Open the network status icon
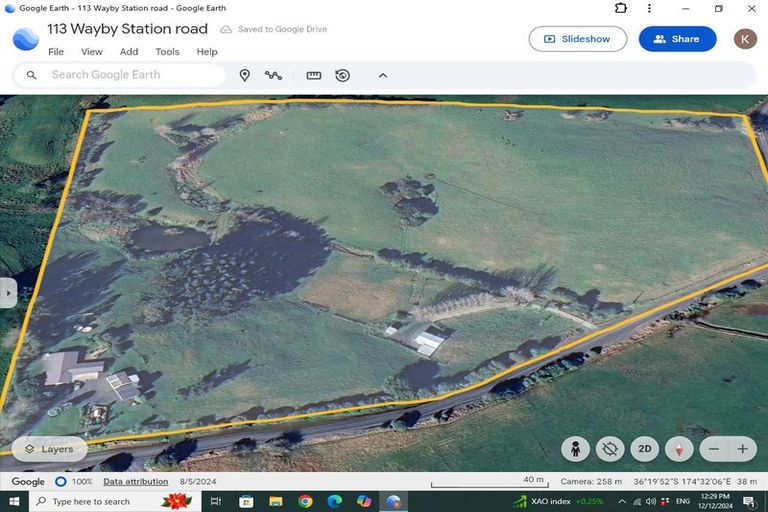Viewport: 768px width, 512px height. coord(637,502)
